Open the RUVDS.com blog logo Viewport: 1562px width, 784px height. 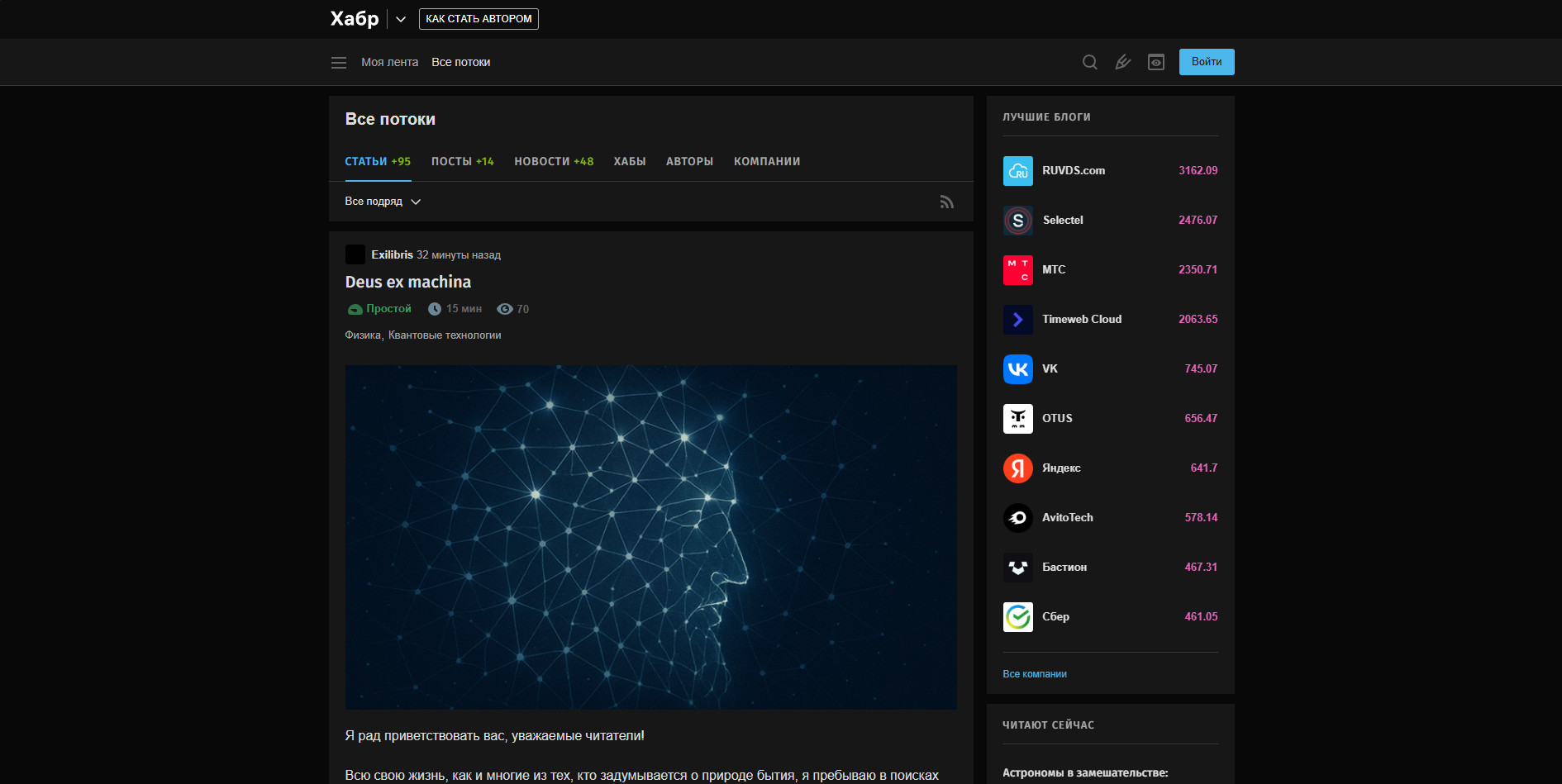pyautogui.click(x=1017, y=171)
